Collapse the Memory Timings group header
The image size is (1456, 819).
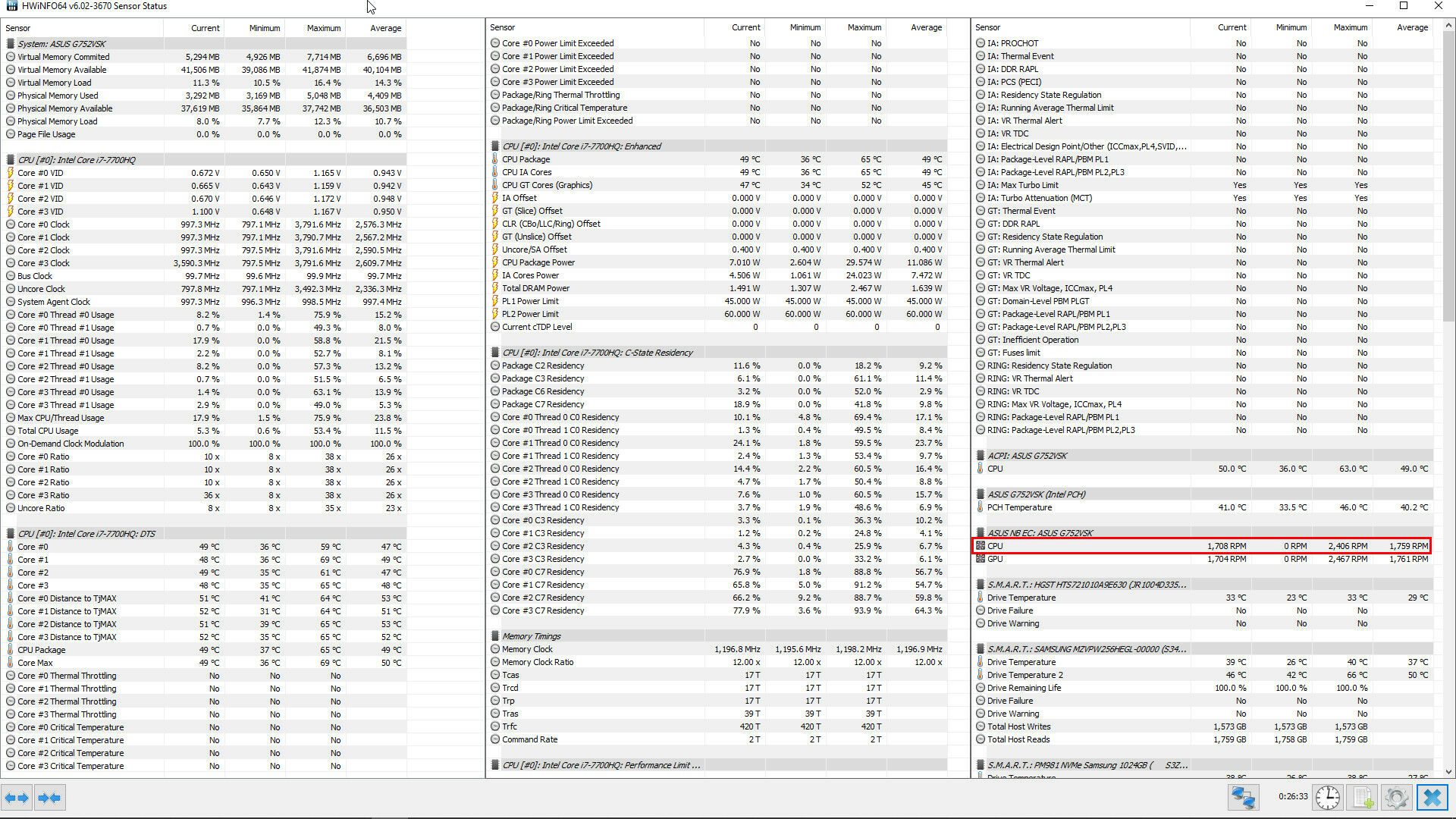[531, 636]
